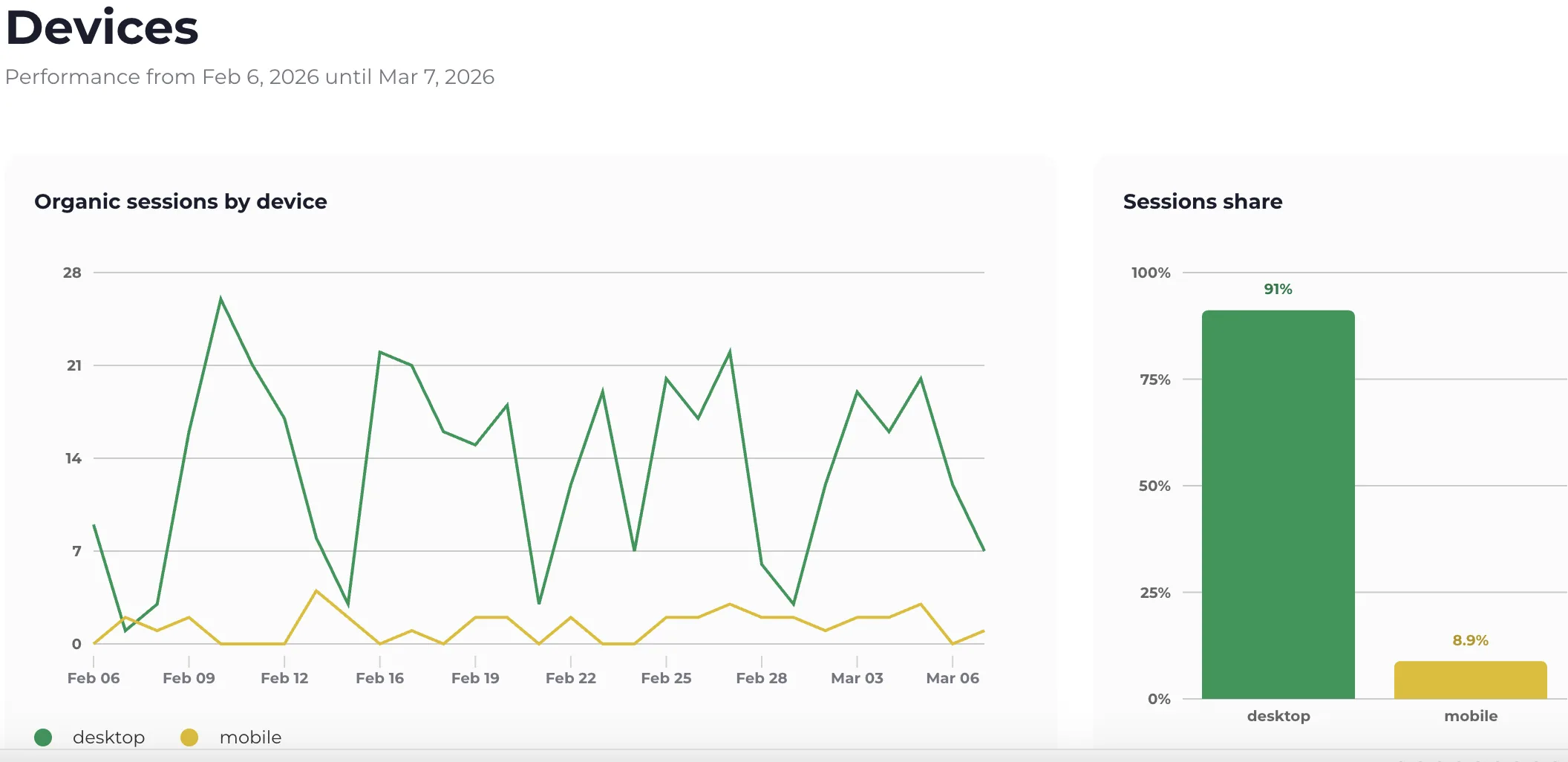Viewport: 1568px width, 762px height.
Task: Select the yellow mobile bar in Sessions share
Action: click(1470, 680)
